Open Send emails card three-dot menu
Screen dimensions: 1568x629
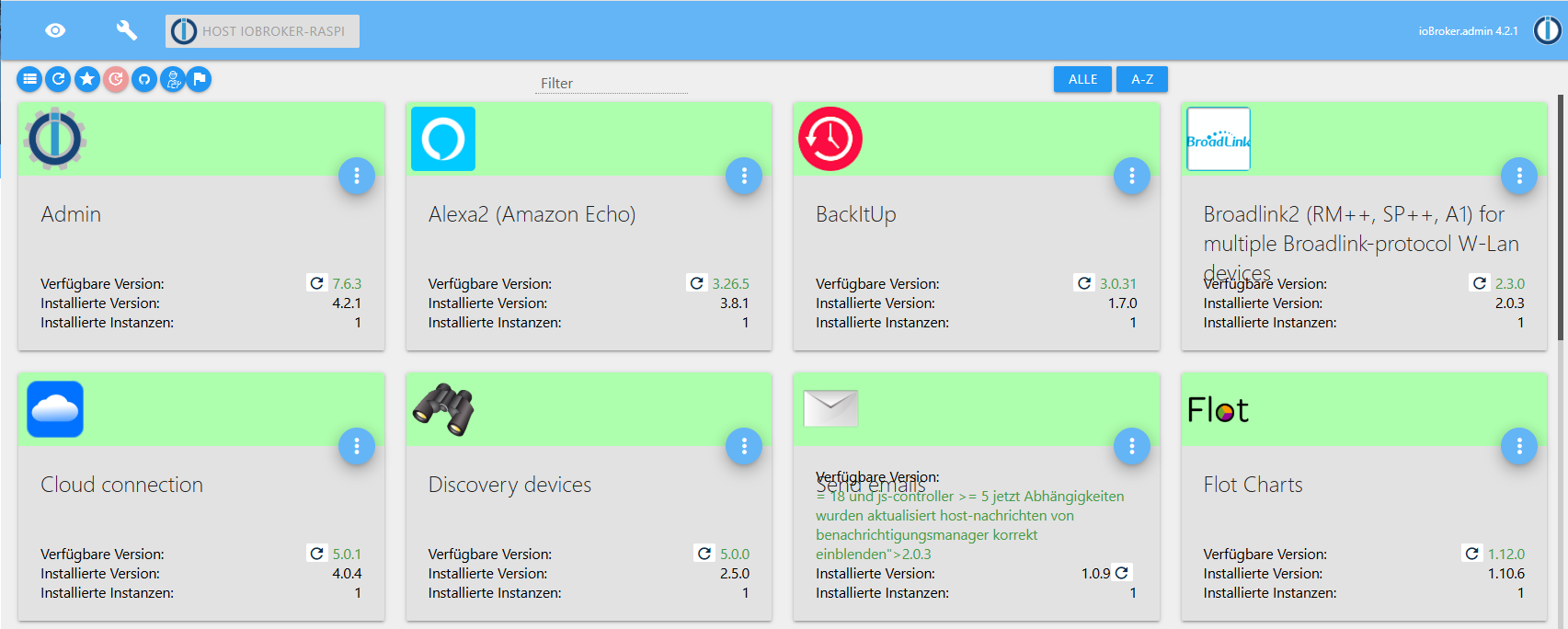(x=1132, y=446)
